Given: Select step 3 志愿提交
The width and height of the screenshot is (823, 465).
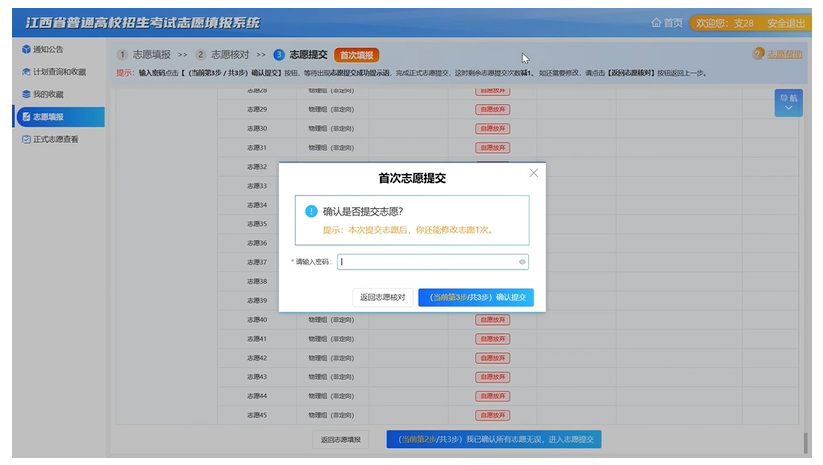Looking at the screenshot, I should [300, 54].
